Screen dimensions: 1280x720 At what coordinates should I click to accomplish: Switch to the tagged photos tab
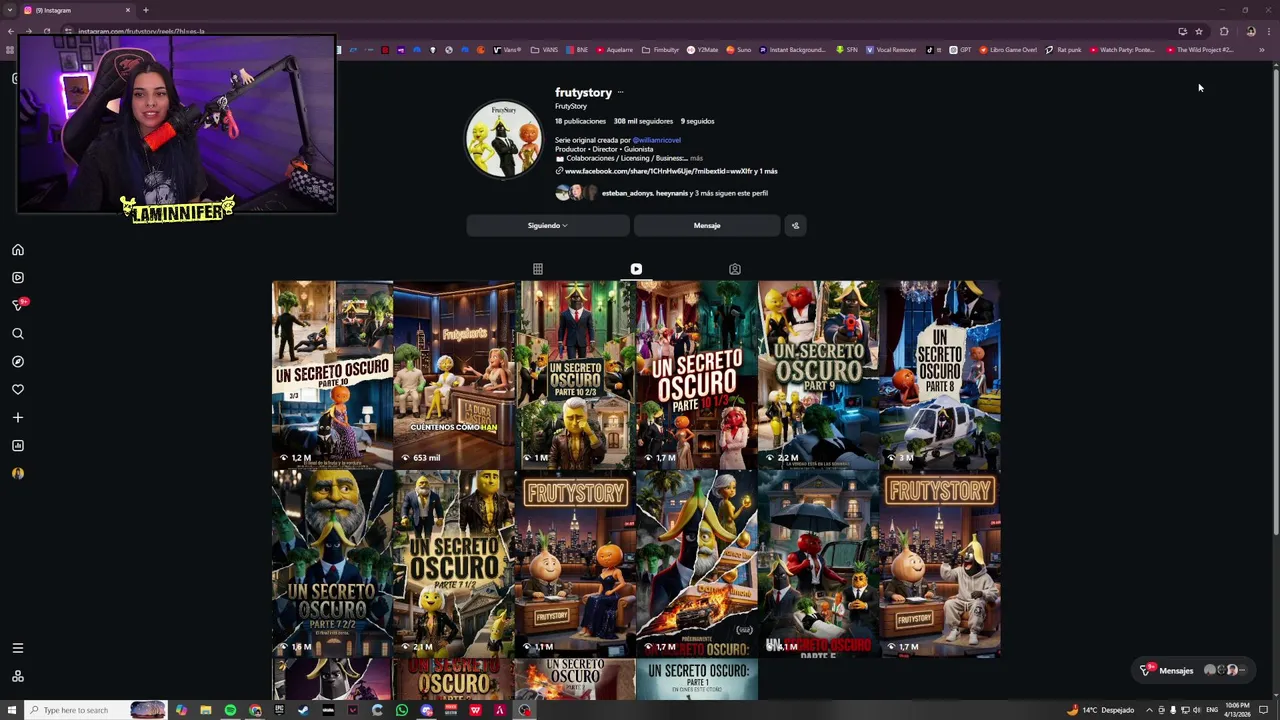(x=735, y=269)
